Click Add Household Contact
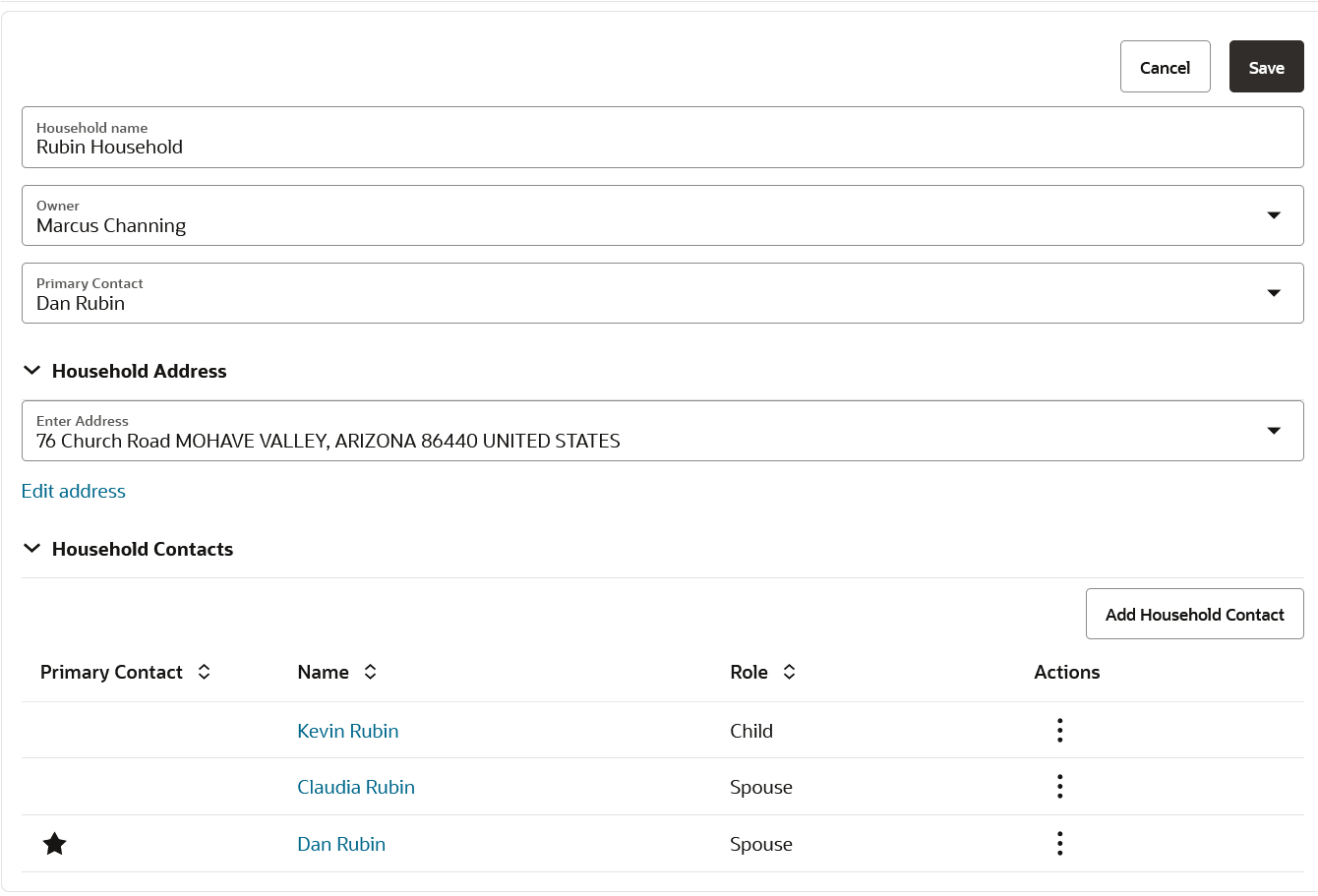The height and width of the screenshot is (896, 1318). coord(1194,613)
